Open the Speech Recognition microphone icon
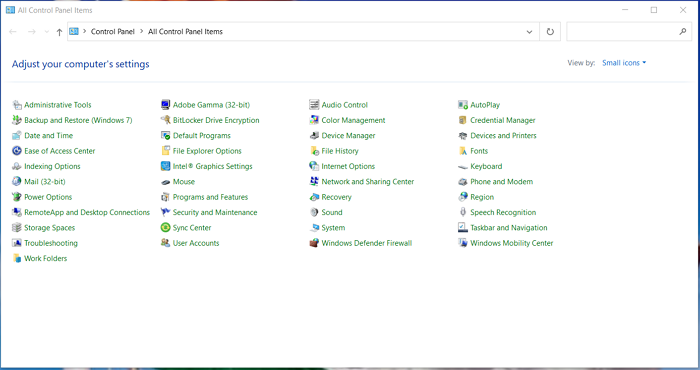 462,212
